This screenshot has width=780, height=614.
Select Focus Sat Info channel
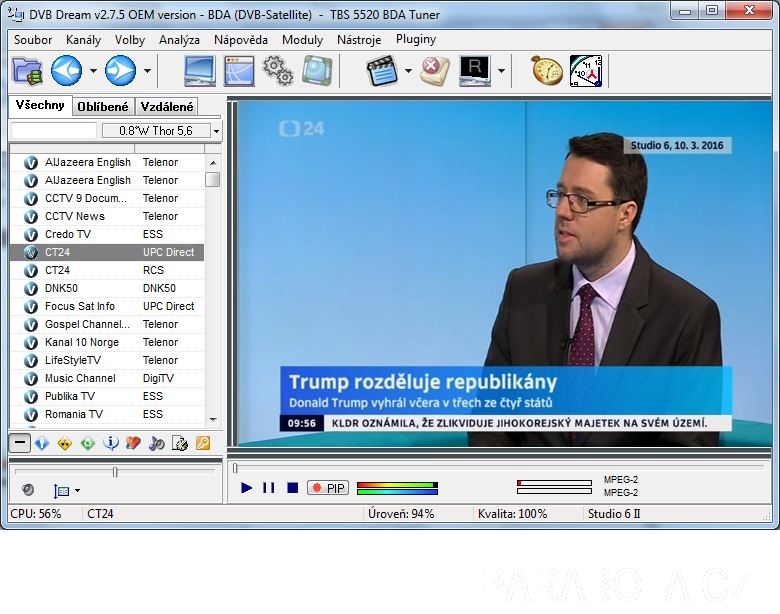point(107,306)
